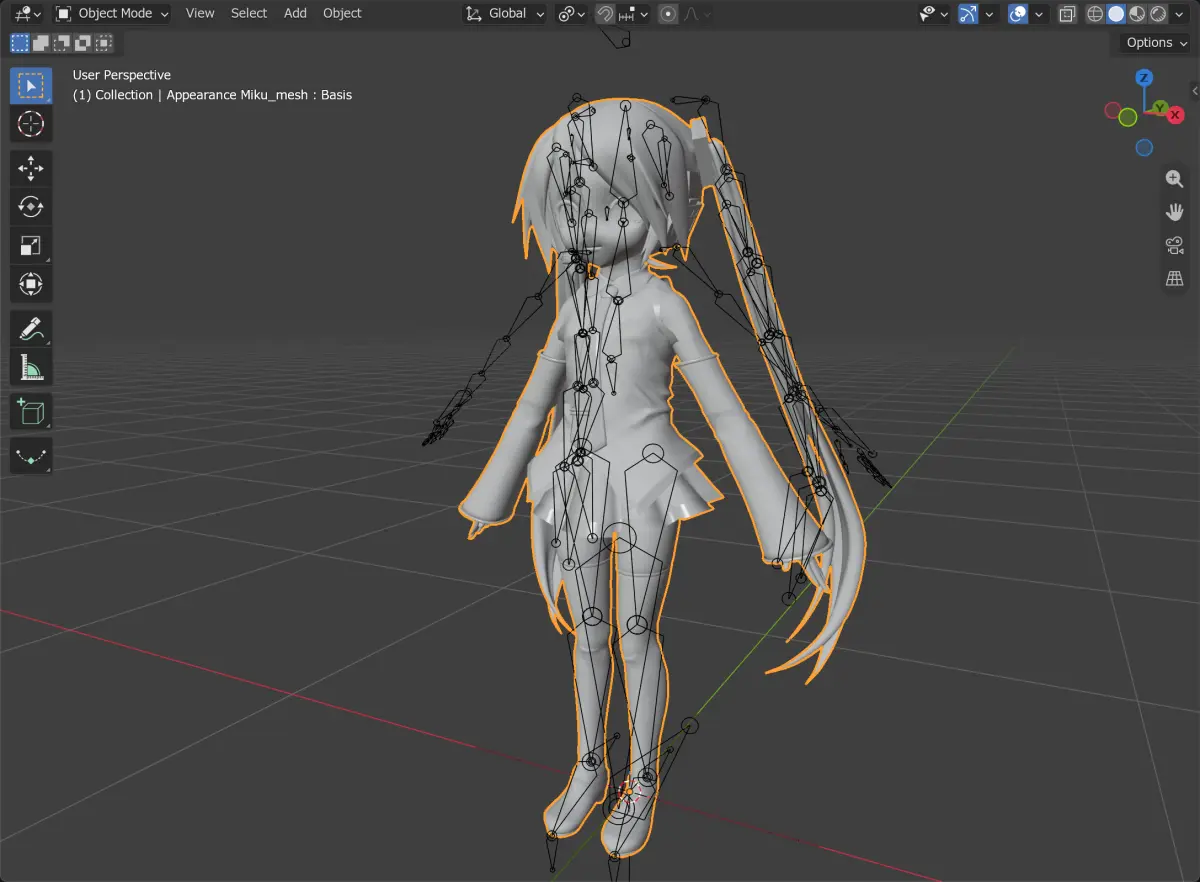Toggle the camera view icon

1175,246
